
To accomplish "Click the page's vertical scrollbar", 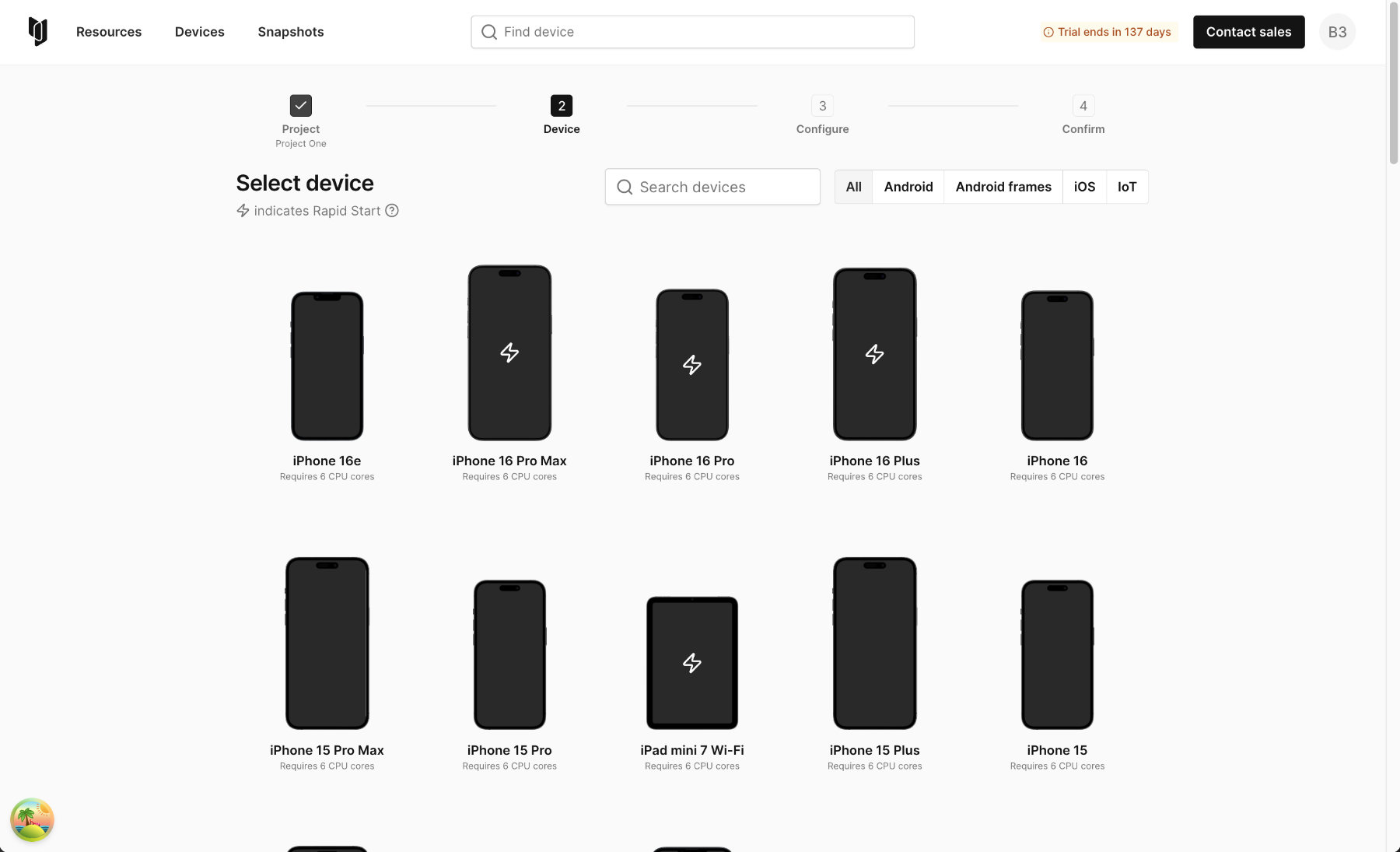I will pos(1393,86).
